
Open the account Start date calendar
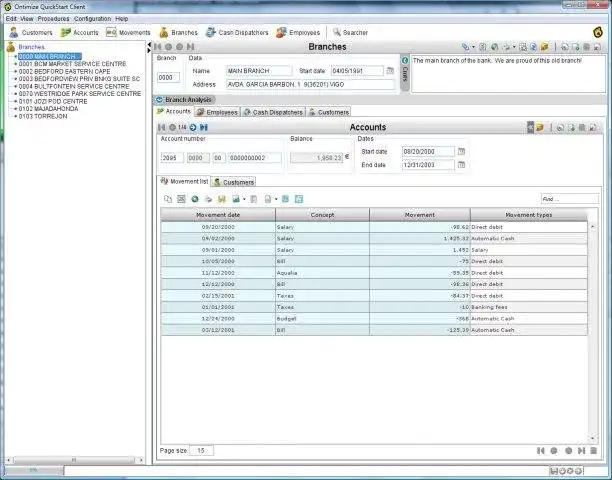(461, 151)
